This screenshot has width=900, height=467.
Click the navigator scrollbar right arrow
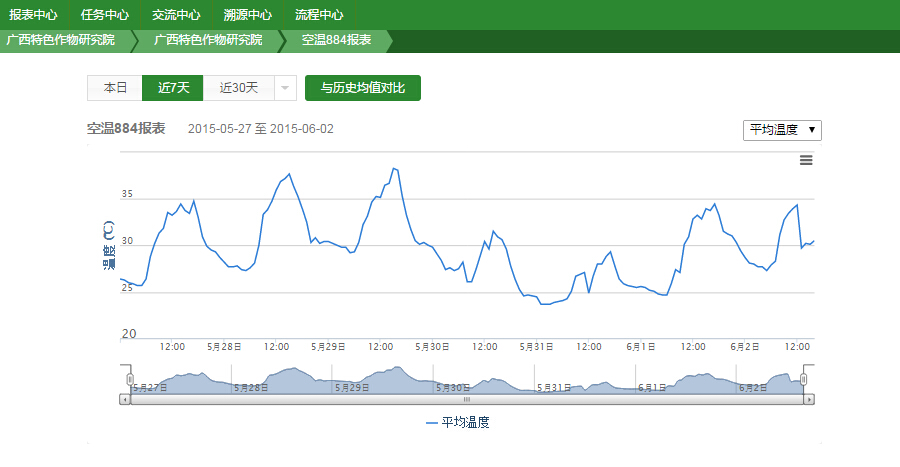[x=809, y=399]
